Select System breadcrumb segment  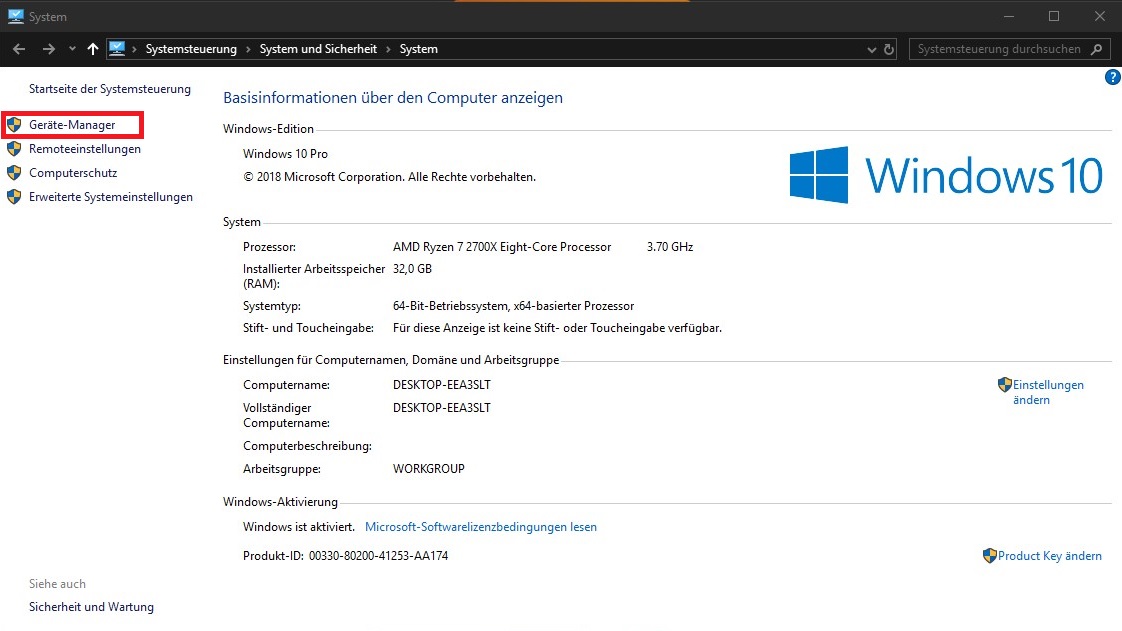[x=419, y=49]
